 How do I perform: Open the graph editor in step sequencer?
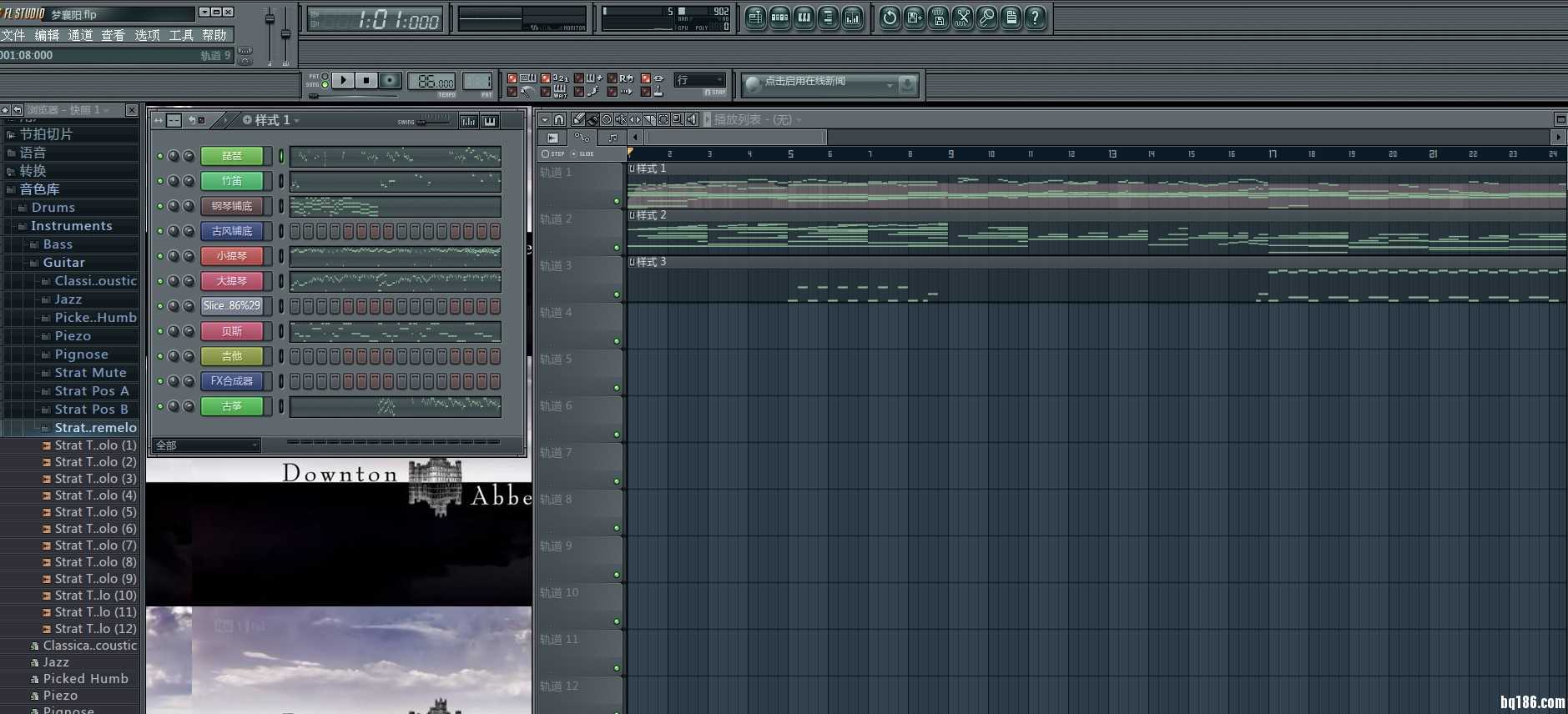click(468, 121)
